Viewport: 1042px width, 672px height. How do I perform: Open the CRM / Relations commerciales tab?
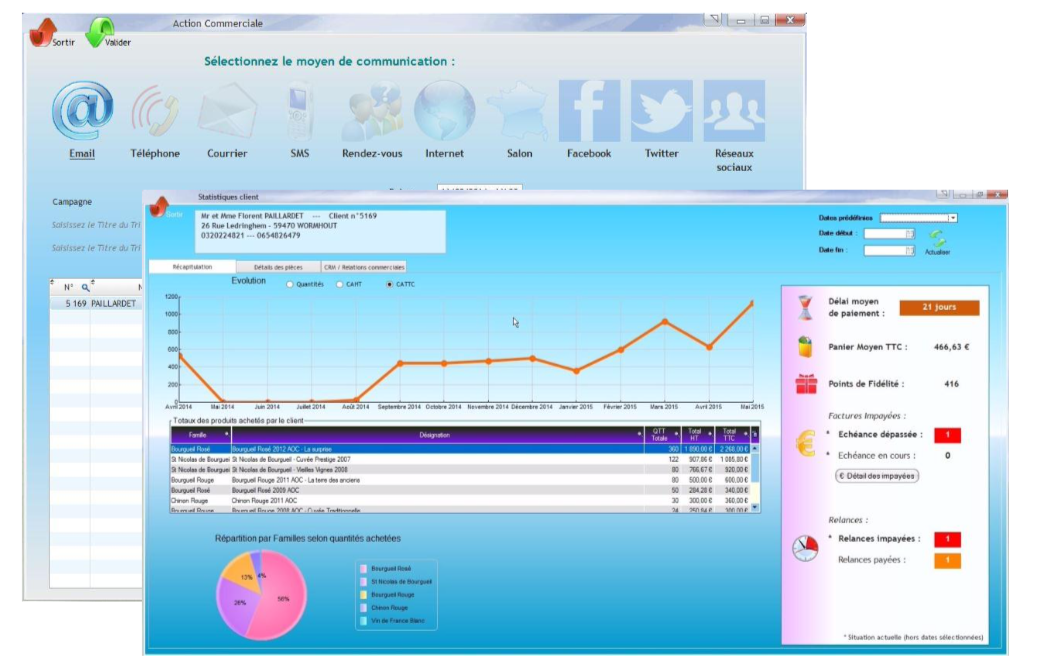click(x=363, y=267)
